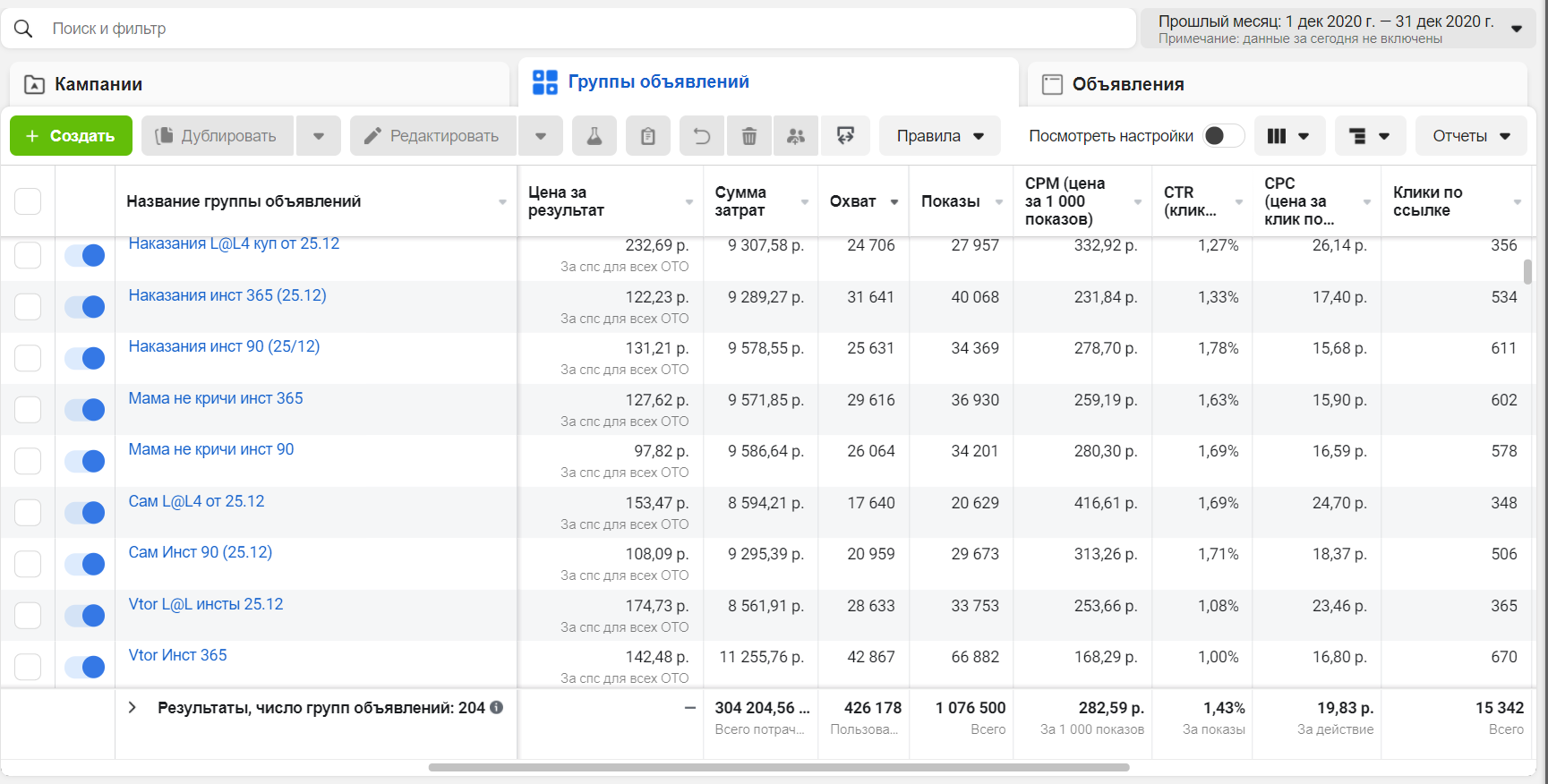1548x784 pixels.
Task: Click the horizontal scrollbar at the bottom
Action: point(778,767)
